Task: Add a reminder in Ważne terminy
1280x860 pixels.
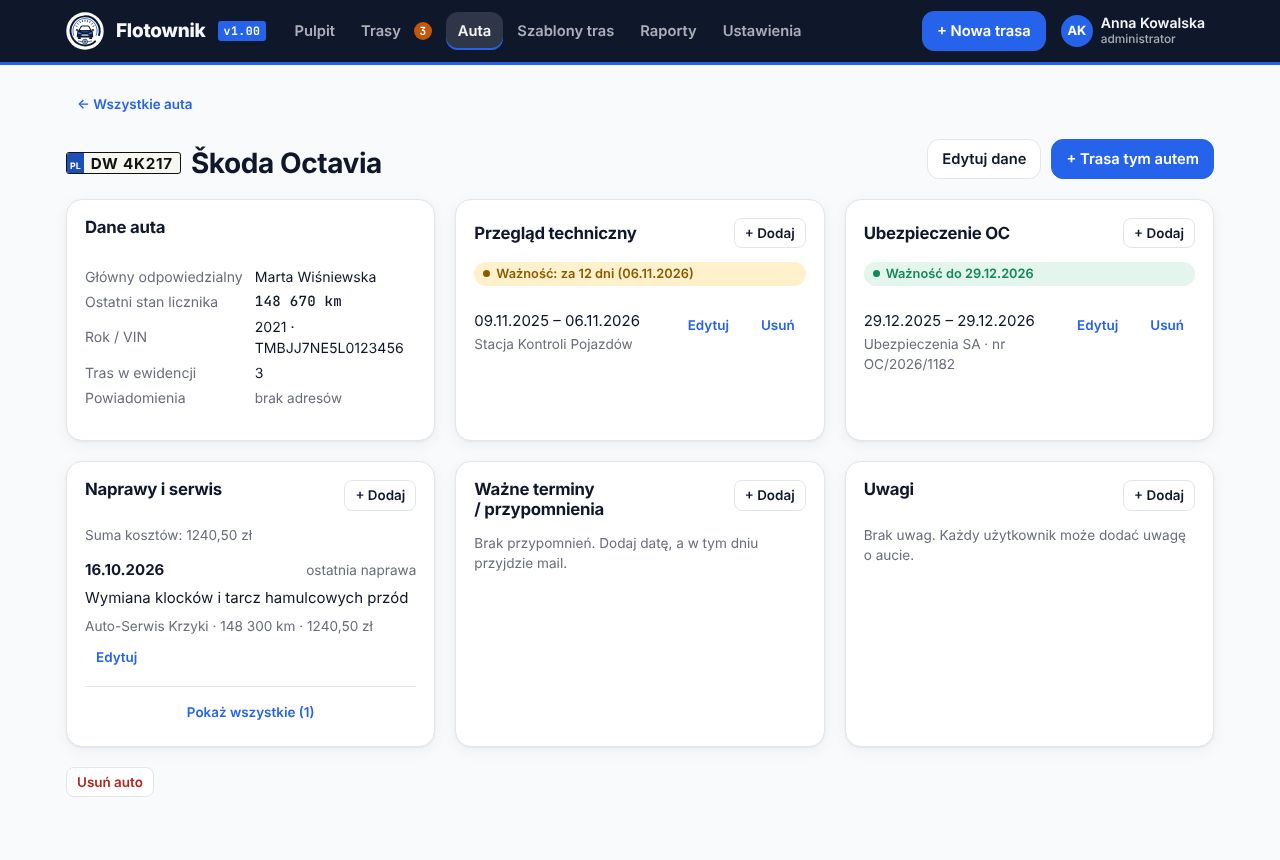Action: (770, 495)
